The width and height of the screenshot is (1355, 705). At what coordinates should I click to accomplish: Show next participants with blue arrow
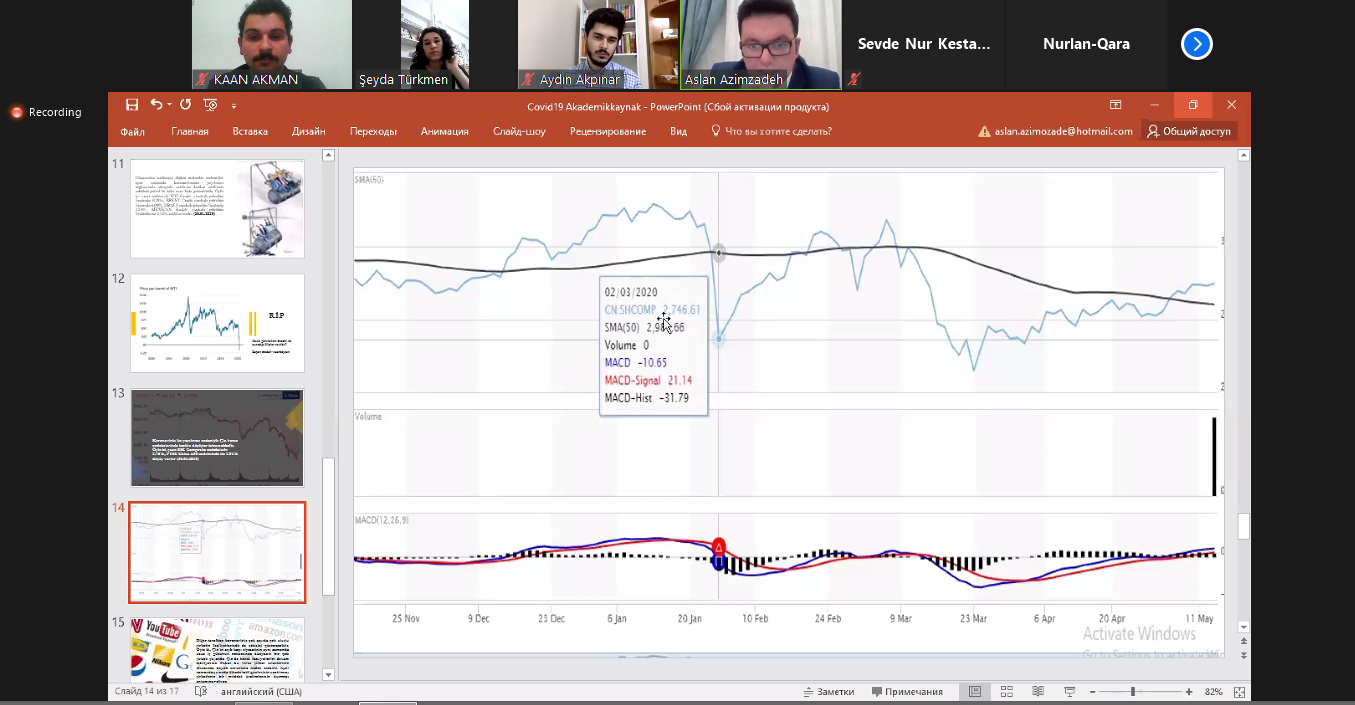click(1196, 44)
